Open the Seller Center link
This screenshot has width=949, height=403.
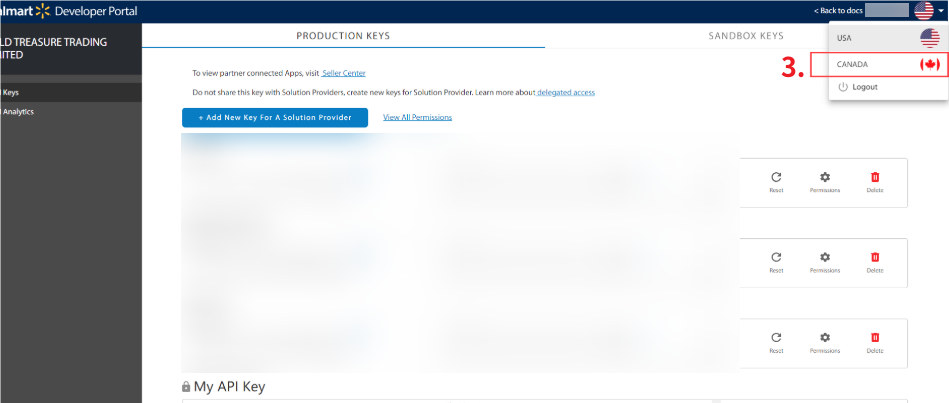(x=343, y=73)
